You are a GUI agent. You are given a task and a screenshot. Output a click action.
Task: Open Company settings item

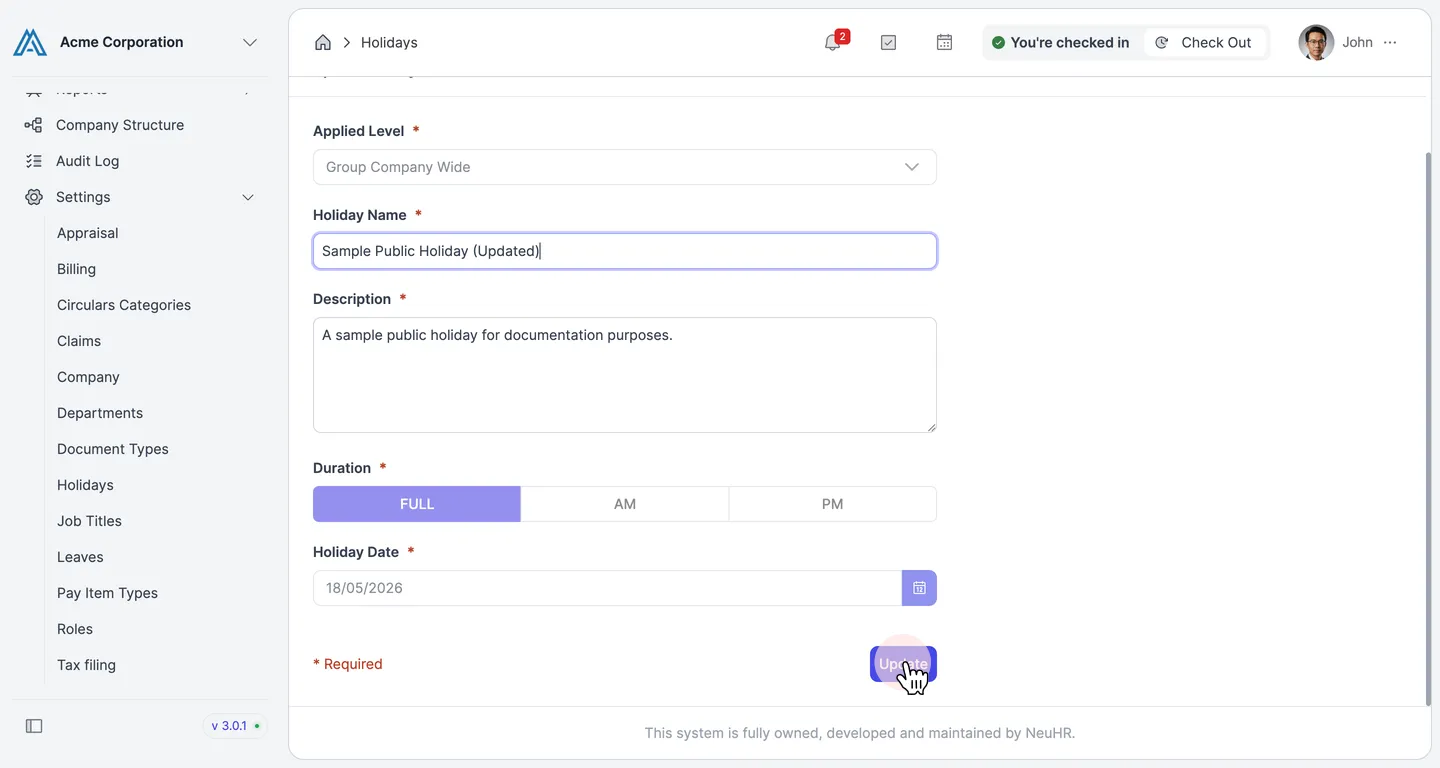pyautogui.click(x=88, y=377)
